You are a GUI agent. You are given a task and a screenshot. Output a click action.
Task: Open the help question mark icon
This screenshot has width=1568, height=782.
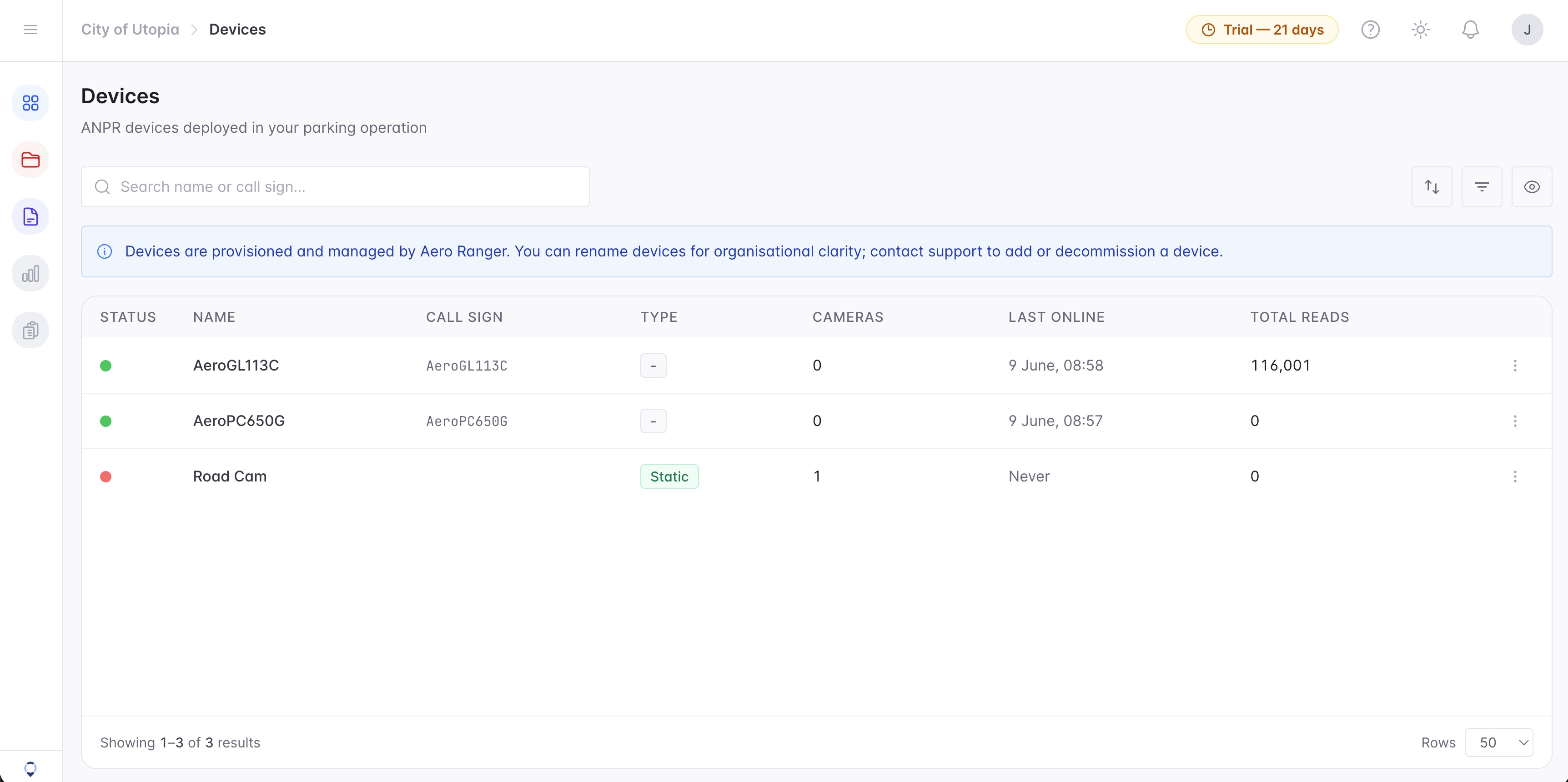1370,30
